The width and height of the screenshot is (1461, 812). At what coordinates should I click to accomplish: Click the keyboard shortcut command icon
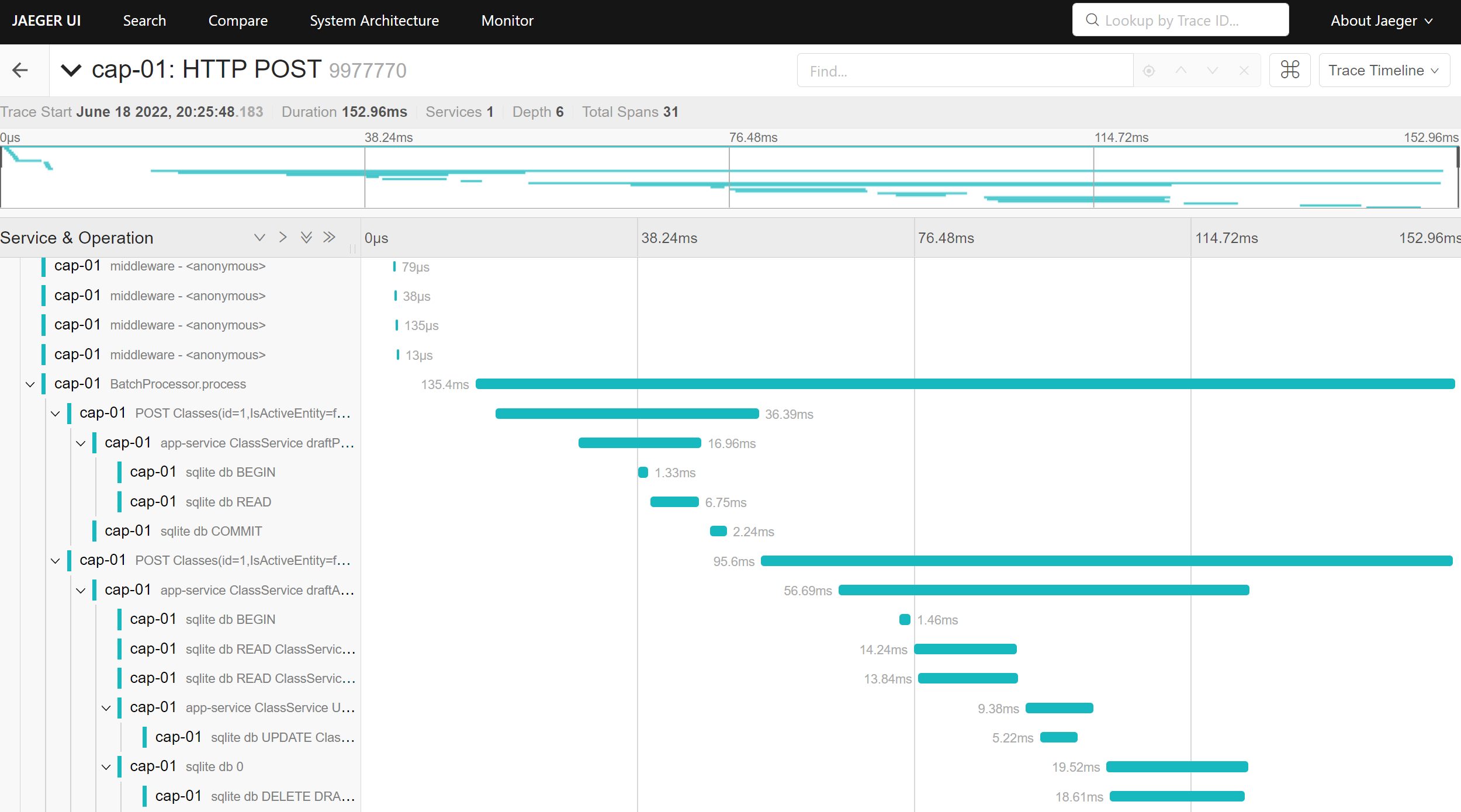[1290, 70]
